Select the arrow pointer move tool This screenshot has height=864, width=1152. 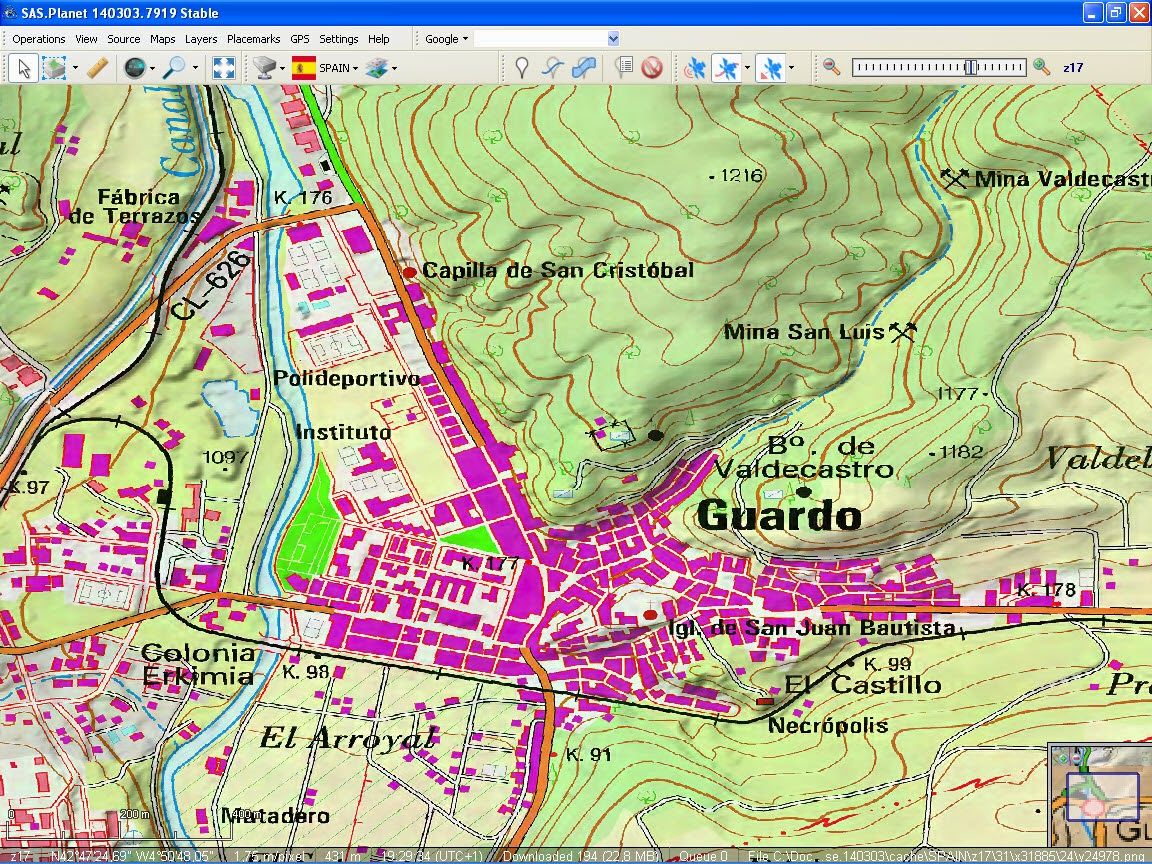click(24, 68)
